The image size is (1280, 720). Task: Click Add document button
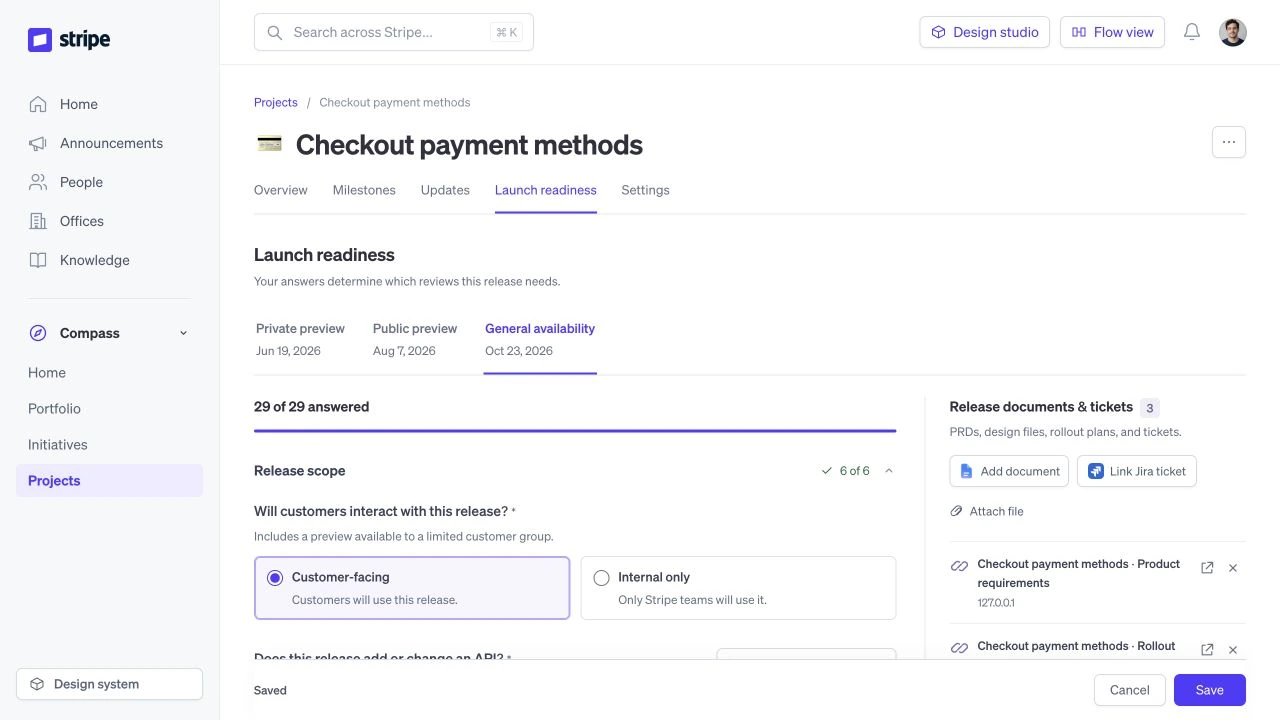[1009, 471]
